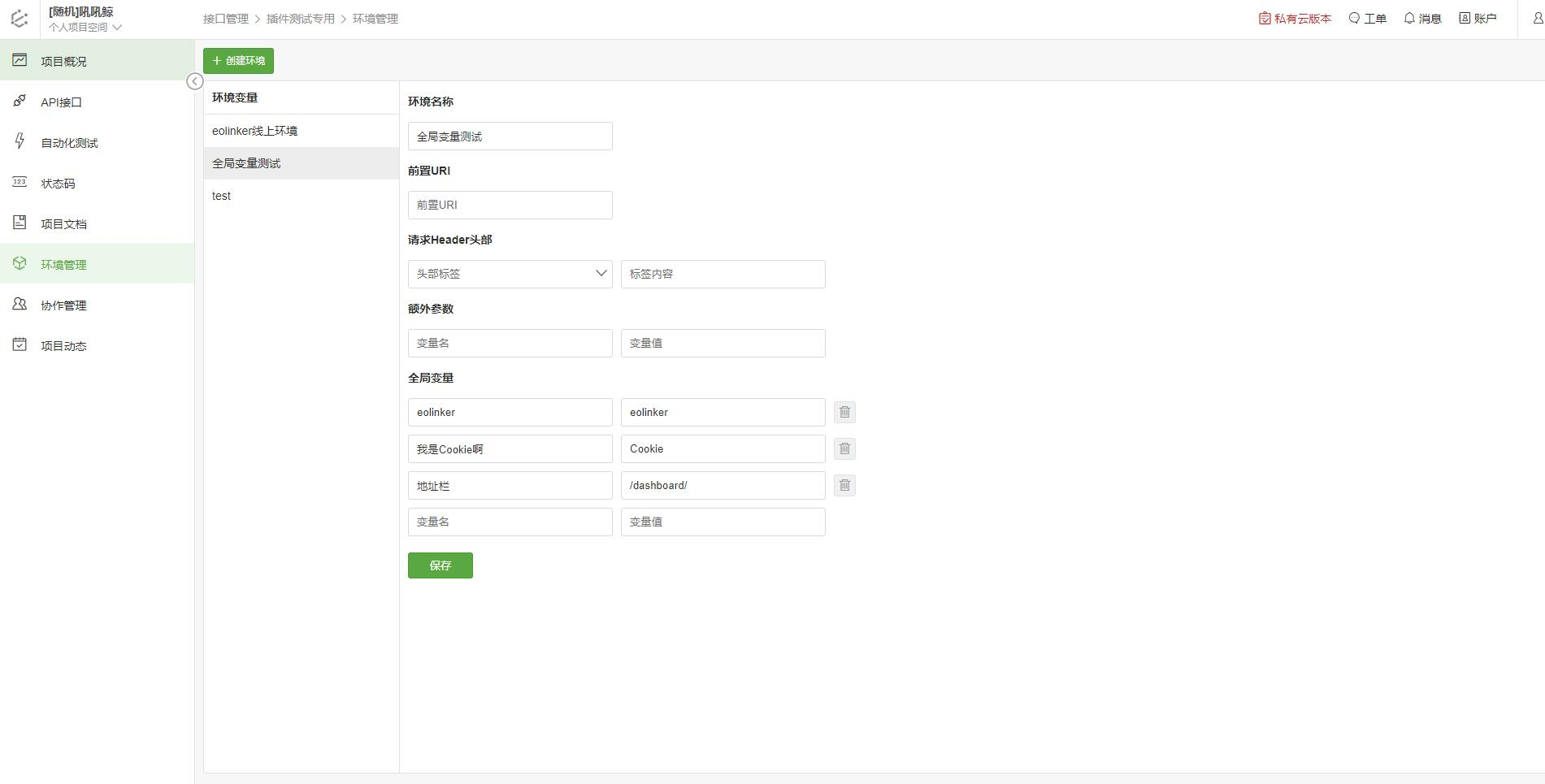Click the 我是Cookie啊 name field
Screen dimensions: 1545x784
510,448
